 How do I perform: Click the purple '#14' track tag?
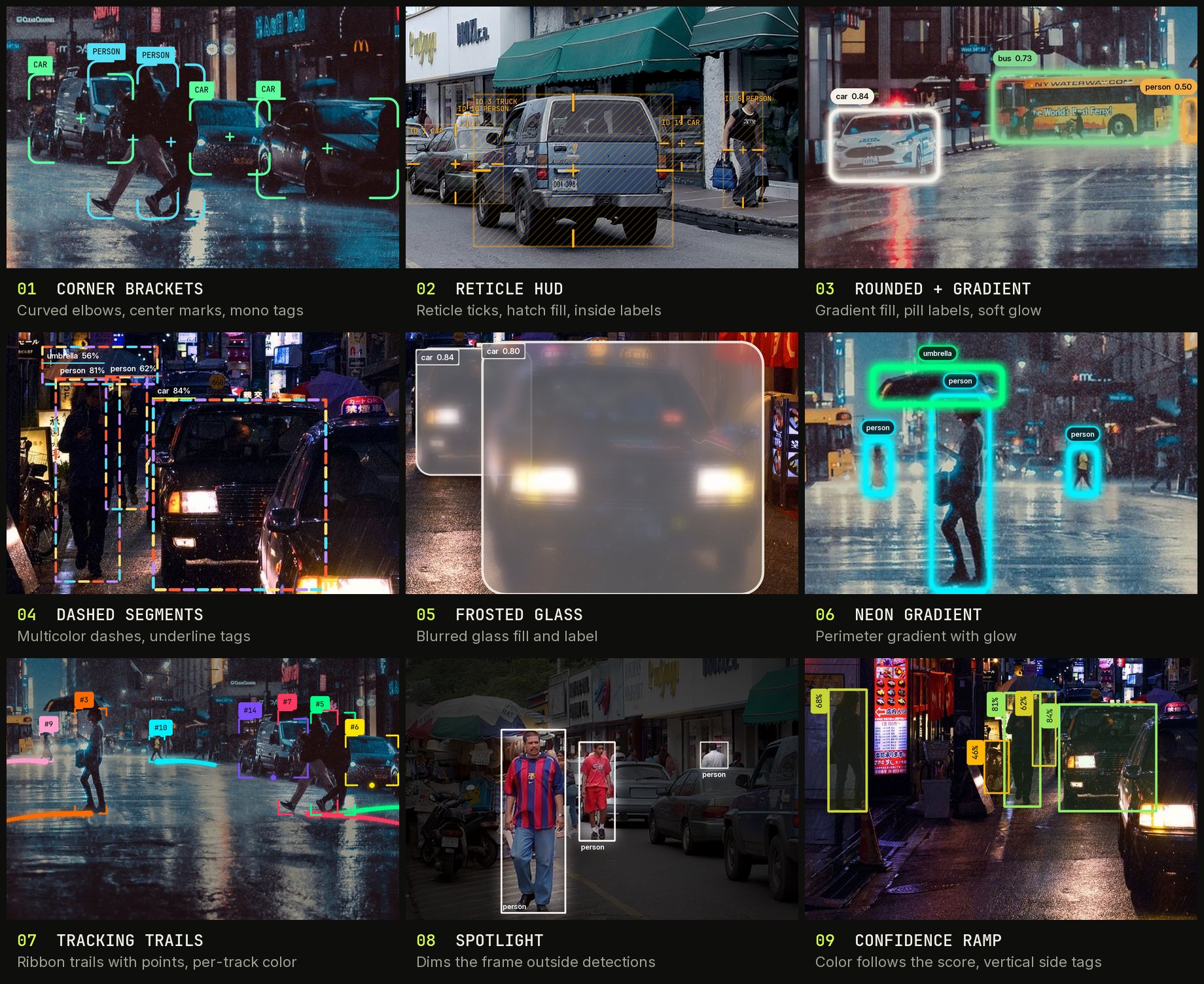(x=250, y=710)
